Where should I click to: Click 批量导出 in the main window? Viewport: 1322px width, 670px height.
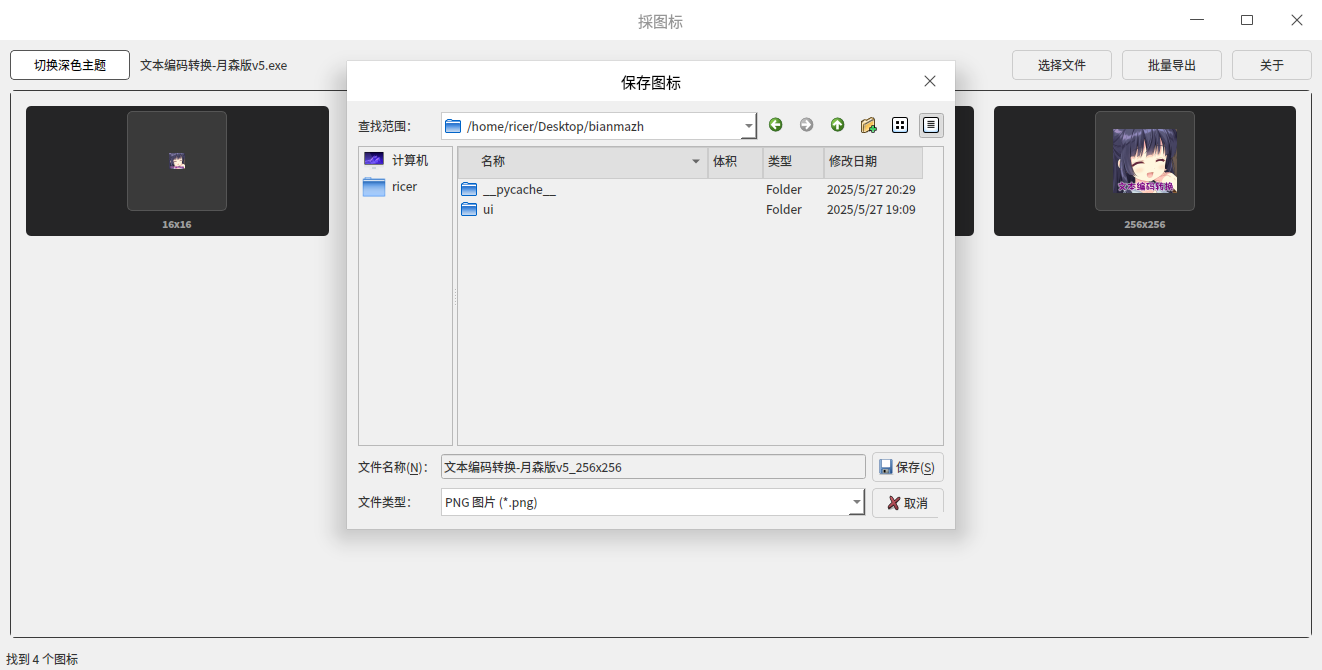pos(1172,65)
